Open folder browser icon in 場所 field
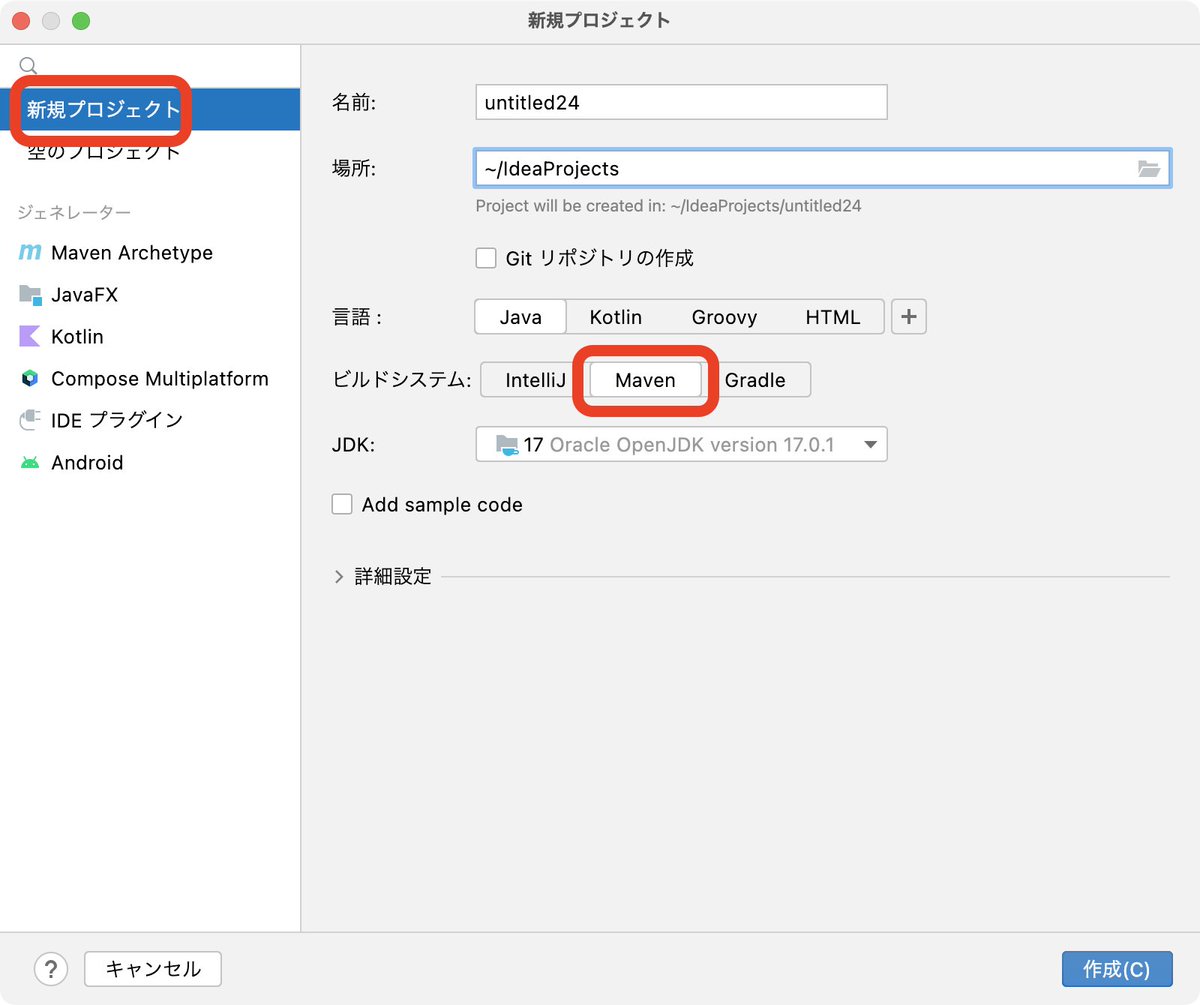 pyautogui.click(x=1149, y=168)
